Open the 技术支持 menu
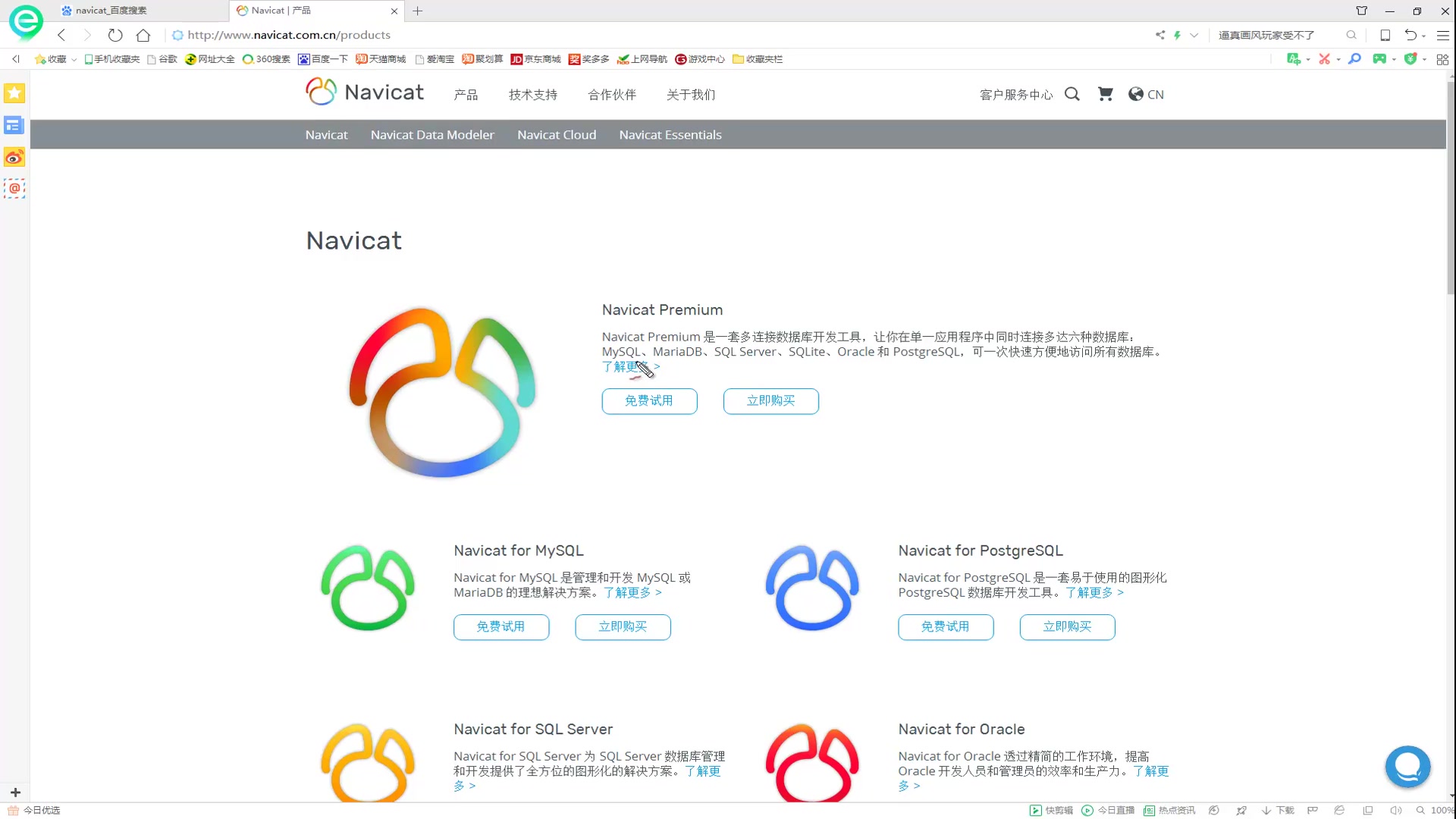The image size is (1456, 819). click(x=532, y=94)
